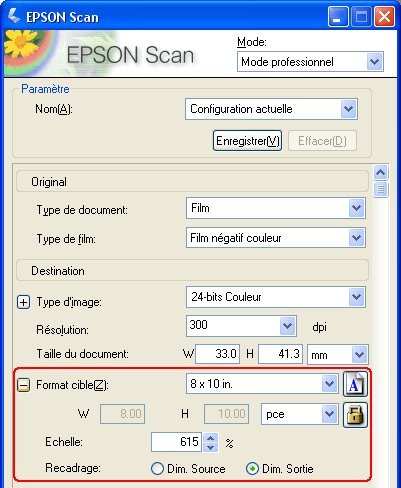Image resolution: width=401 pixels, height=488 pixels.
Task: Decrease Echelle value with down spinner arrow
Action: 211,447
